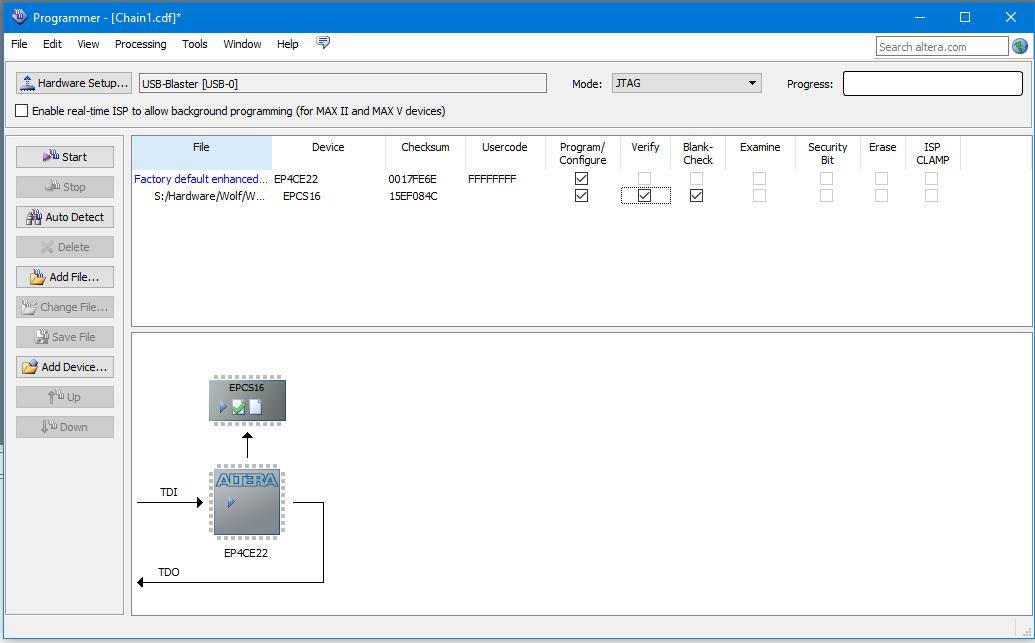Click the verify checkmark icon on EPCS16 chip

pyautogui.click(x=238, y=407)
